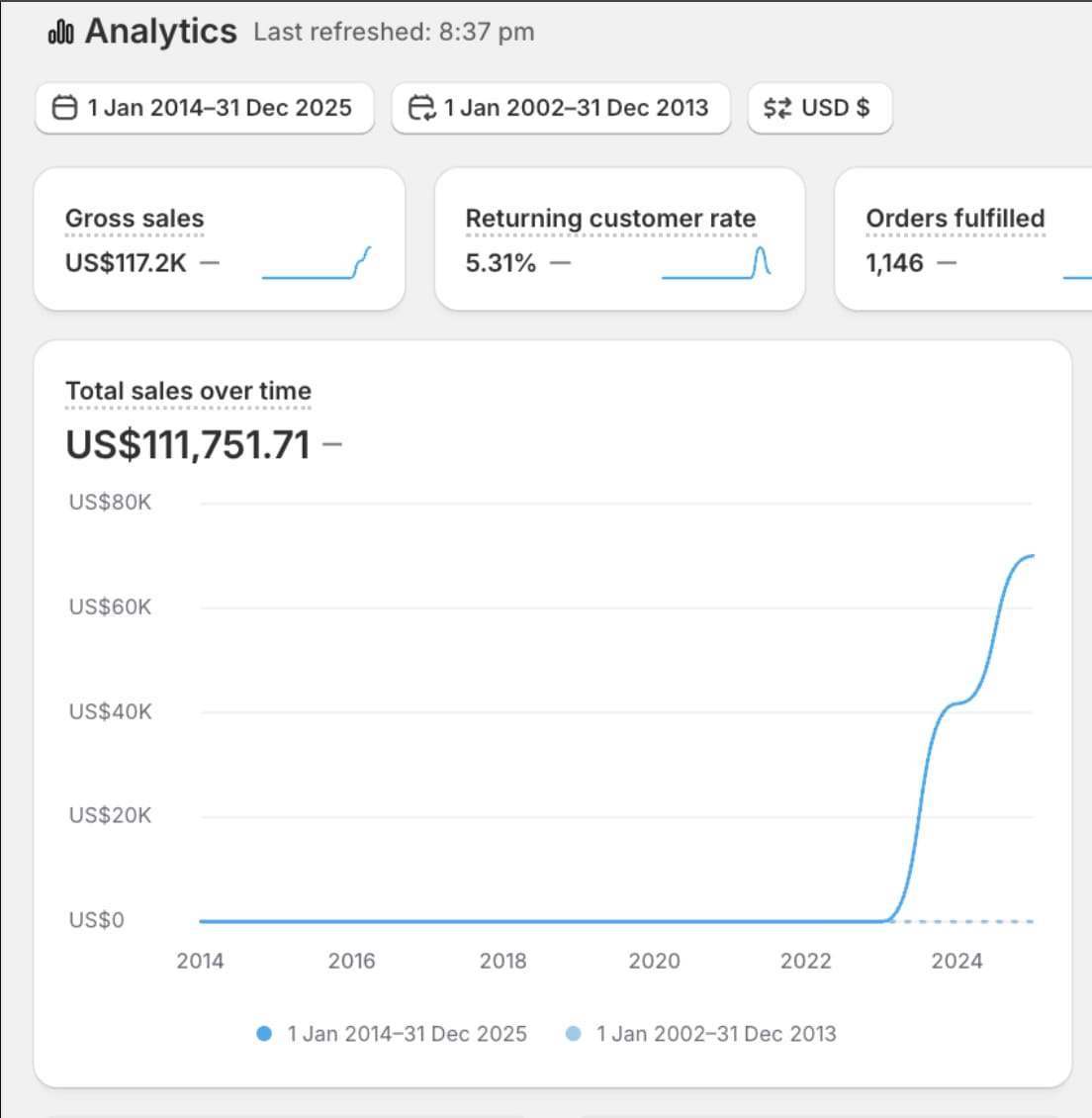Click the calendar icon for 2014–2025 range
1092x1118 pixels.
tap(64, 107)
